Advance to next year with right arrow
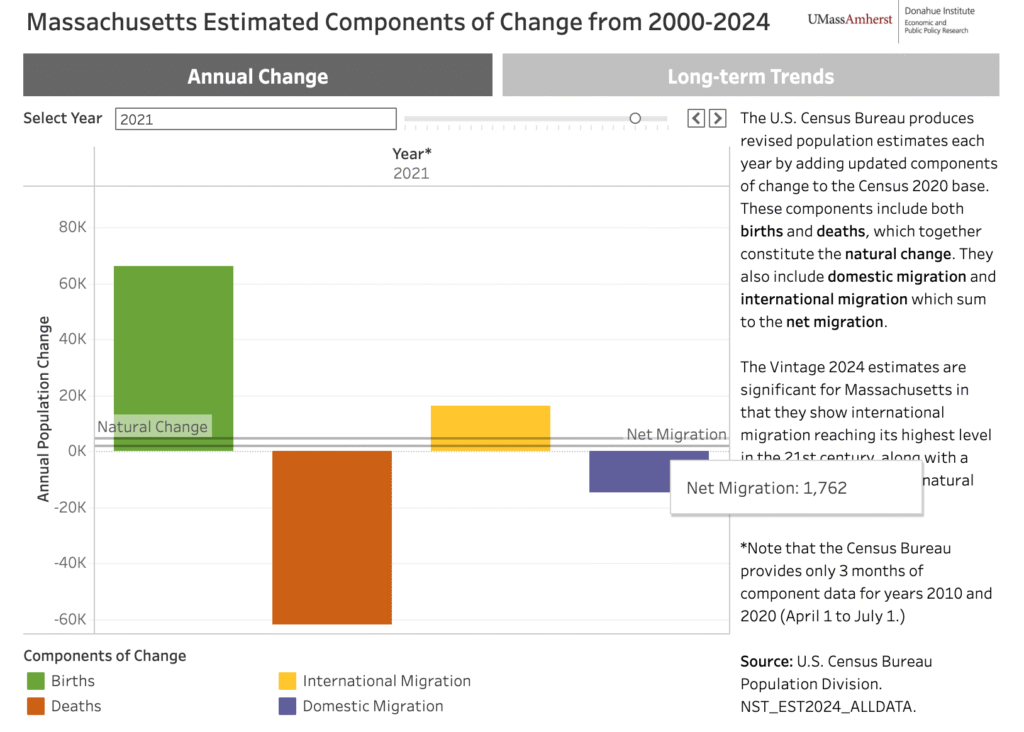The width and height of the screenshot is (1024, 732). tap(718, 118)
